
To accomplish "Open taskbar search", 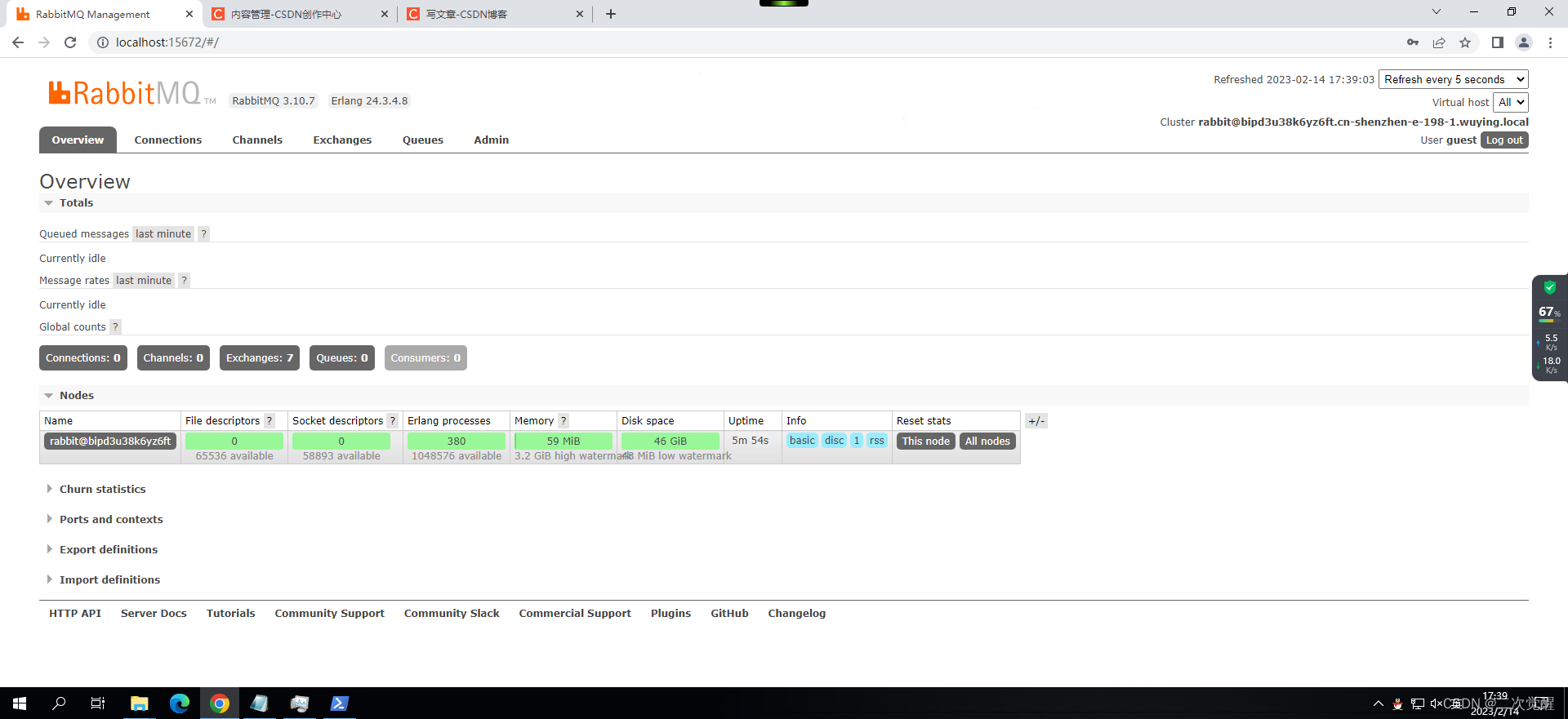I will pyautogui.click(x=59, y=703).
